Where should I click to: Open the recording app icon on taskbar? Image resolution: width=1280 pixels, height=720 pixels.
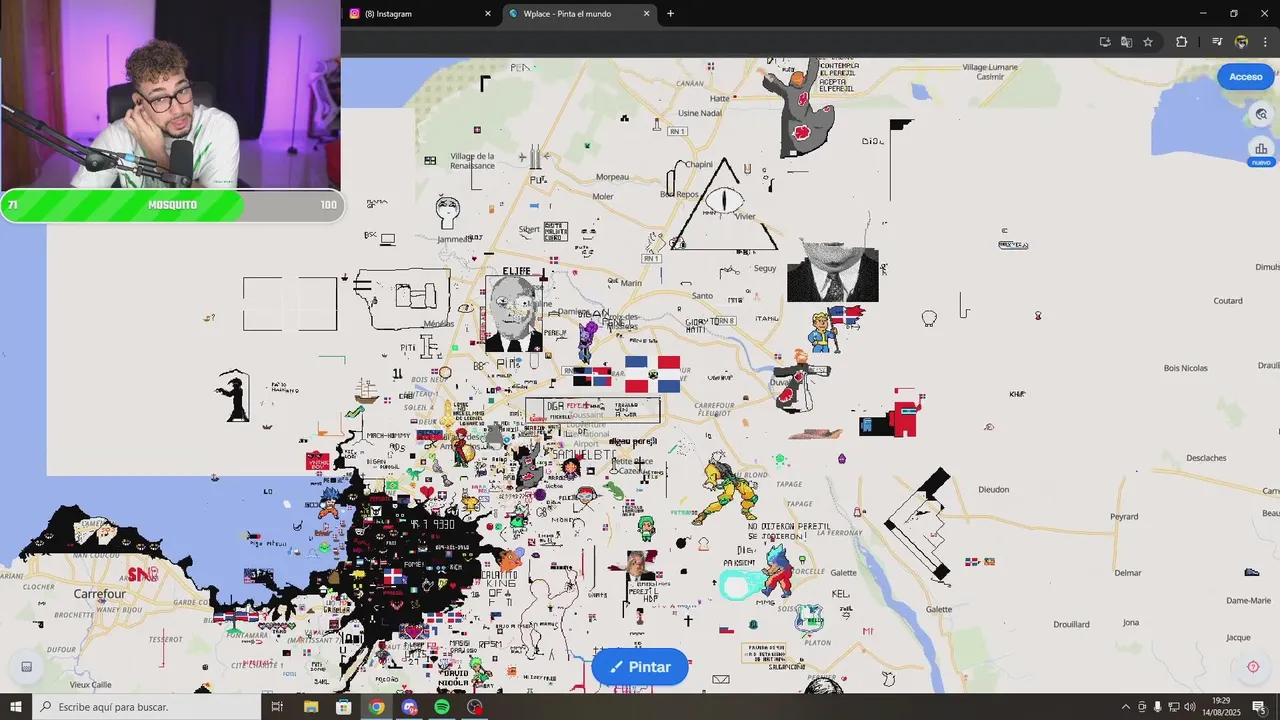[474, 707]
